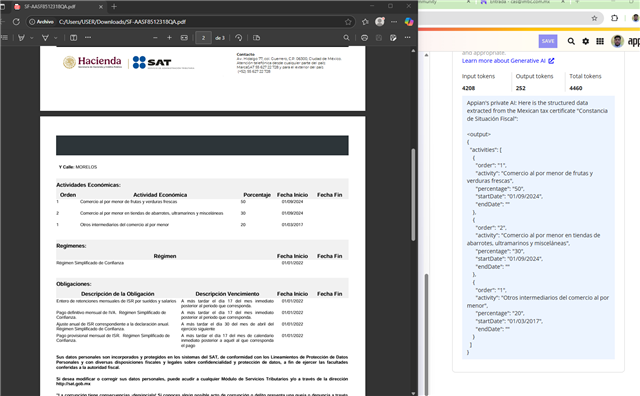The height and width of the screenshot is (396, 640).
Task: Click PDF scrollbar down arrow
Action: [x=413, y=393]
